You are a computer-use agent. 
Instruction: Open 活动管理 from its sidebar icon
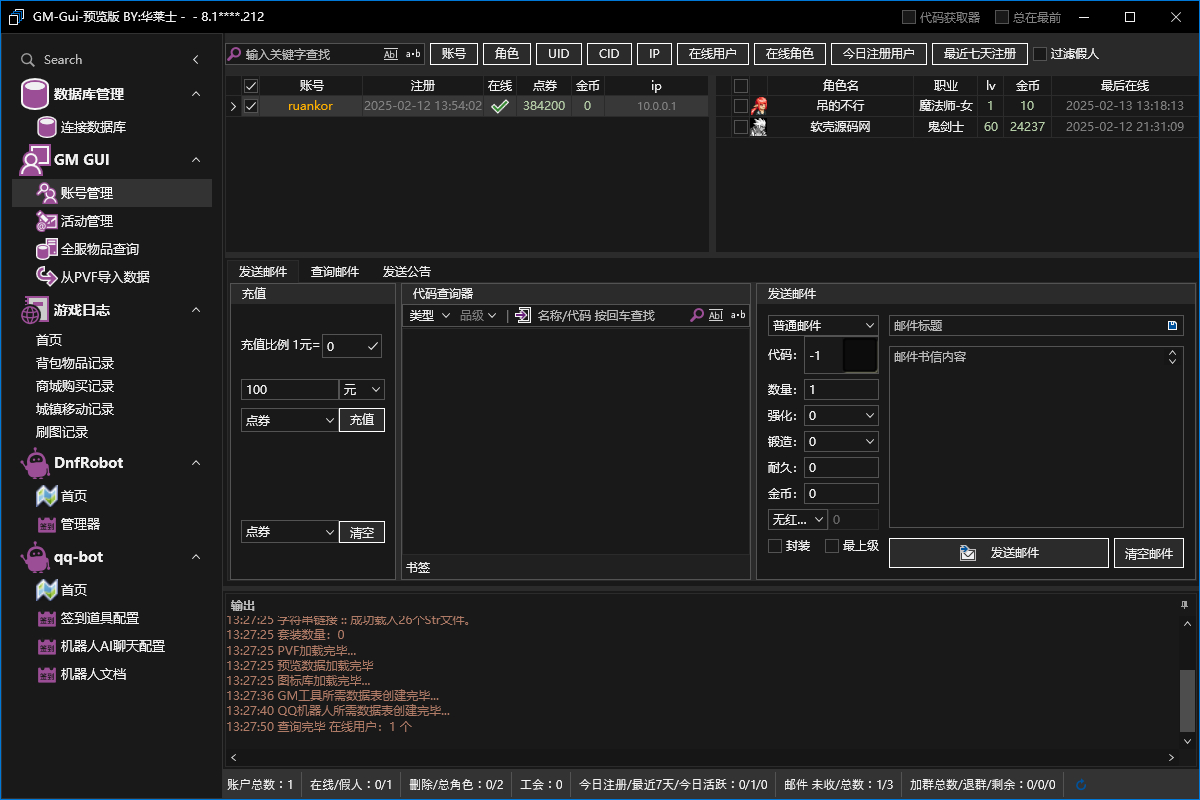pyautogui.click(x=46, y=221)
